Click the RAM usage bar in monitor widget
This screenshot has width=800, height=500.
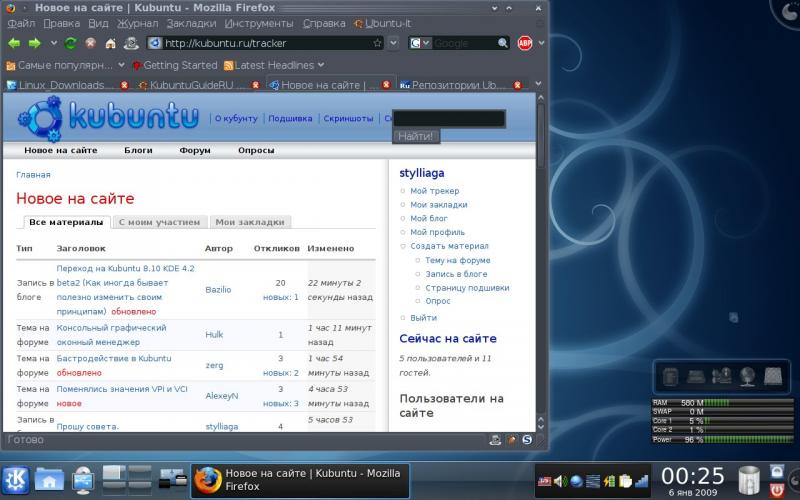pyautogui.click(x=748, y=403)
